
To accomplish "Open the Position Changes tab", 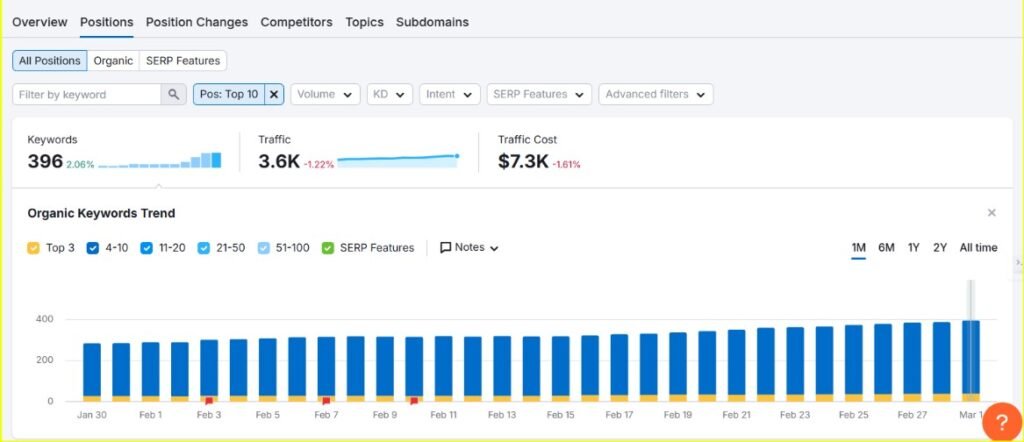I will point(197,22).
